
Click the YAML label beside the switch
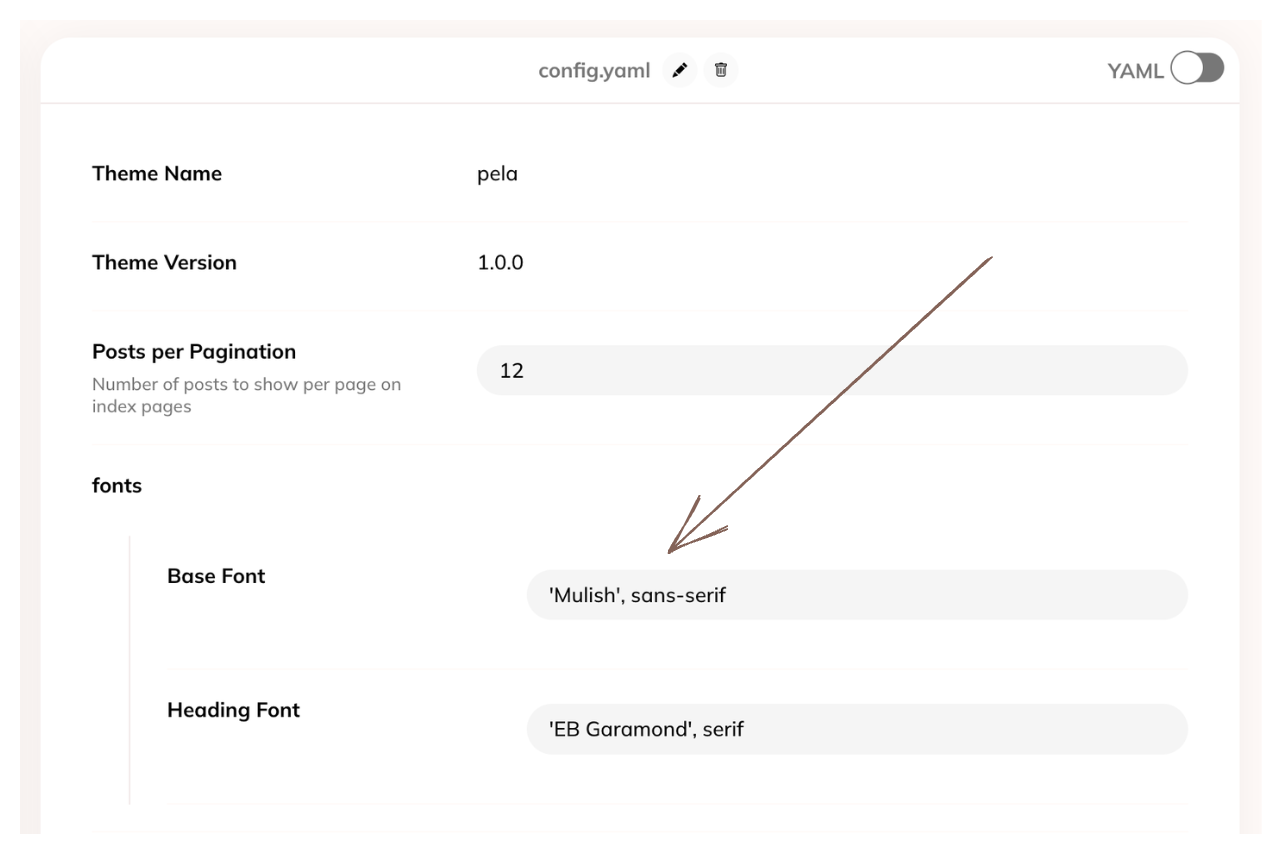[x=1135, y=71]
